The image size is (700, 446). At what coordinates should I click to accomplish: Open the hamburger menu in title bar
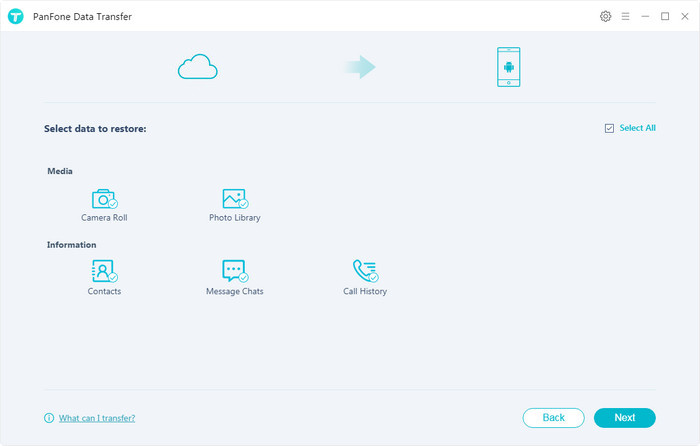(x=625, y=17)
